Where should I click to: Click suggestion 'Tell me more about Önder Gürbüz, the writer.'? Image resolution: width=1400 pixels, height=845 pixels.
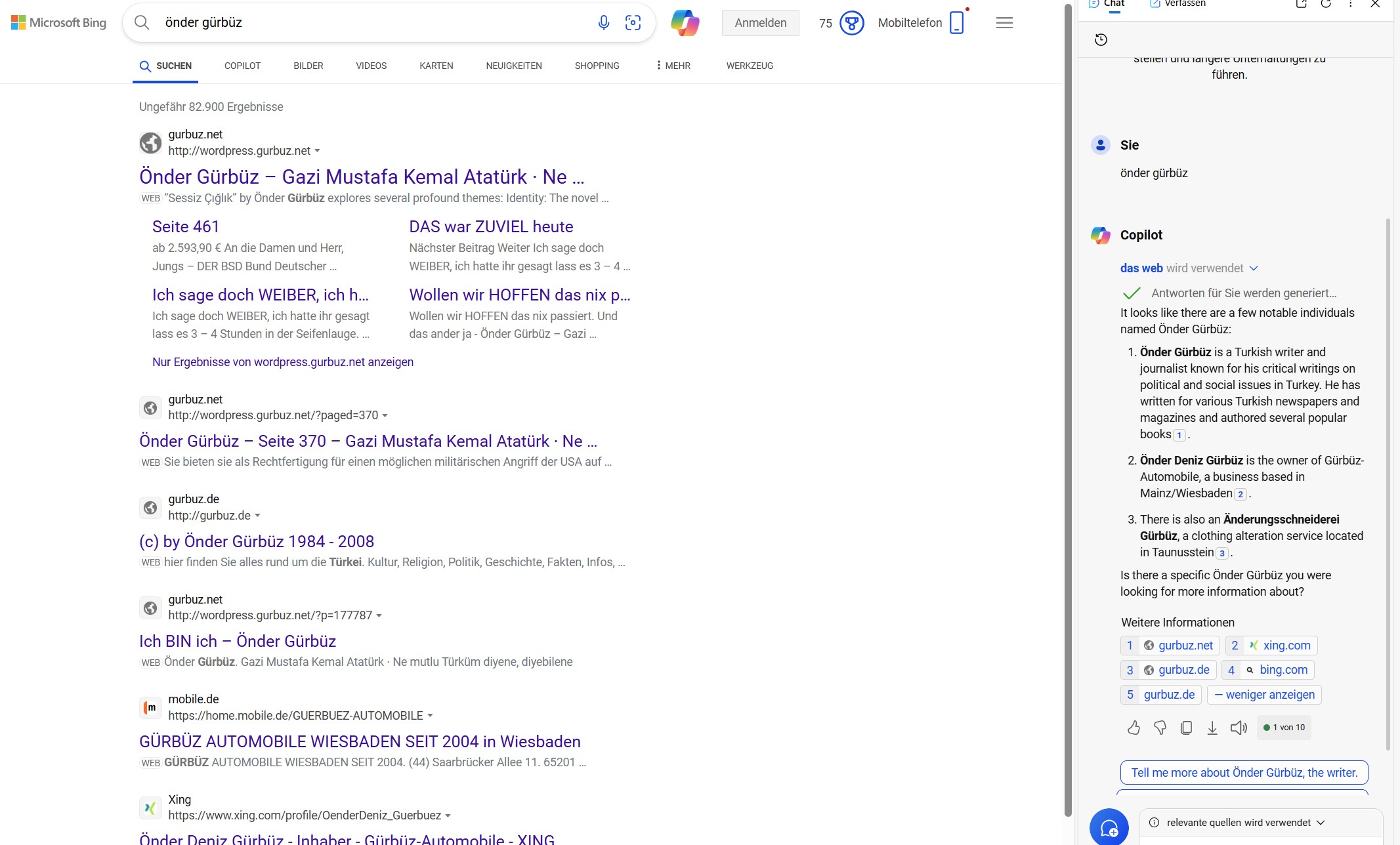1244,773
